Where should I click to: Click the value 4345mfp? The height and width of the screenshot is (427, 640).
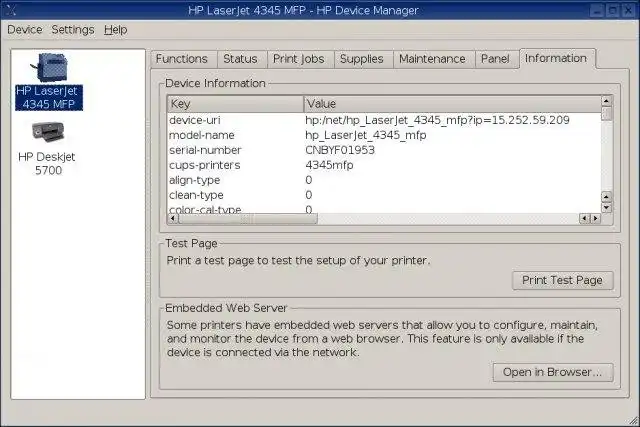pos(329,165)
